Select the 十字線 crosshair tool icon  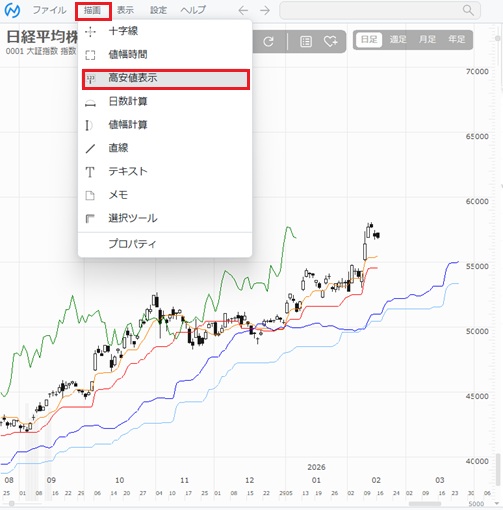pyautogui.click(x=90, y=32)
